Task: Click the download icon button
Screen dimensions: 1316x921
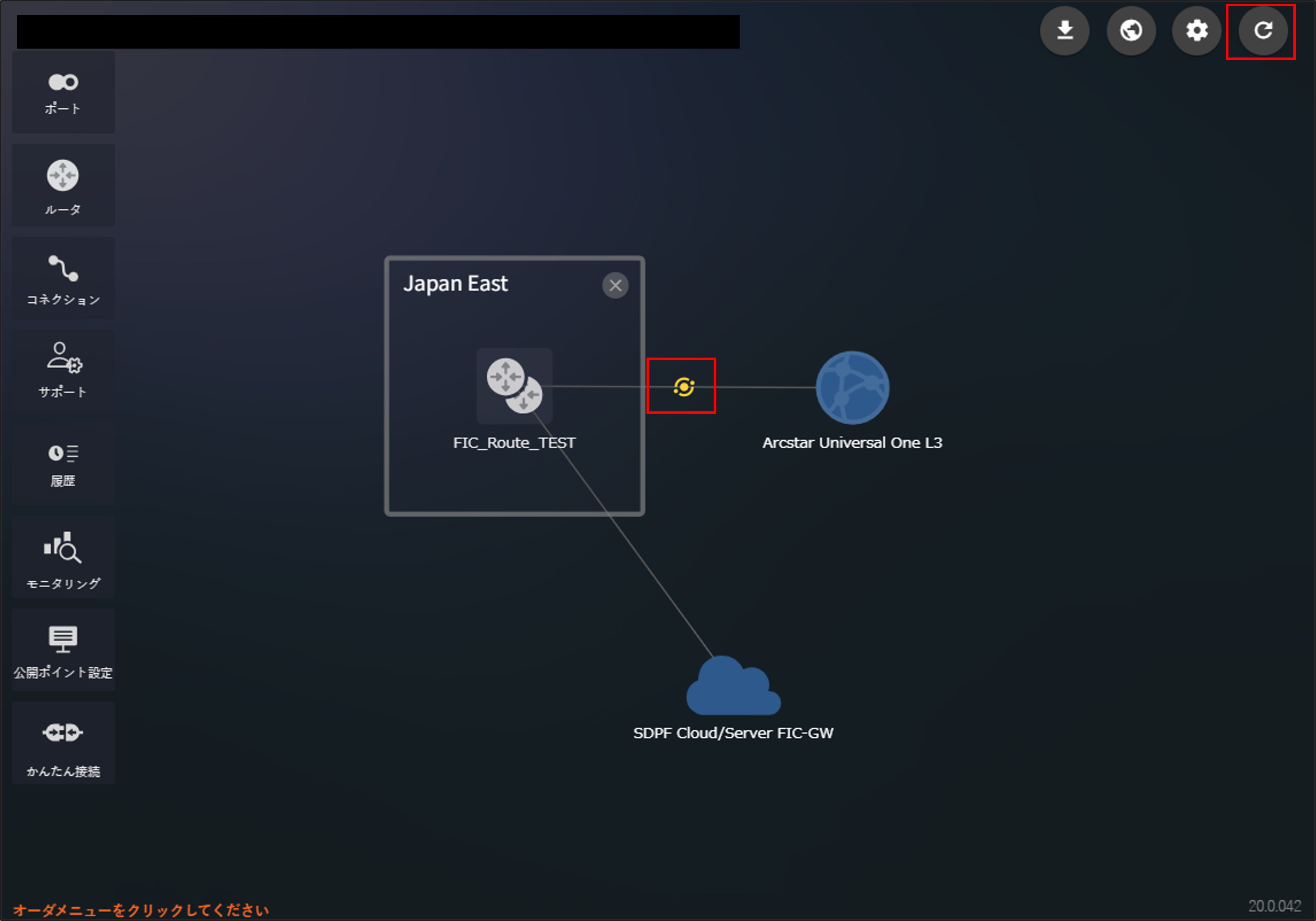Action: pos(1065,30)
